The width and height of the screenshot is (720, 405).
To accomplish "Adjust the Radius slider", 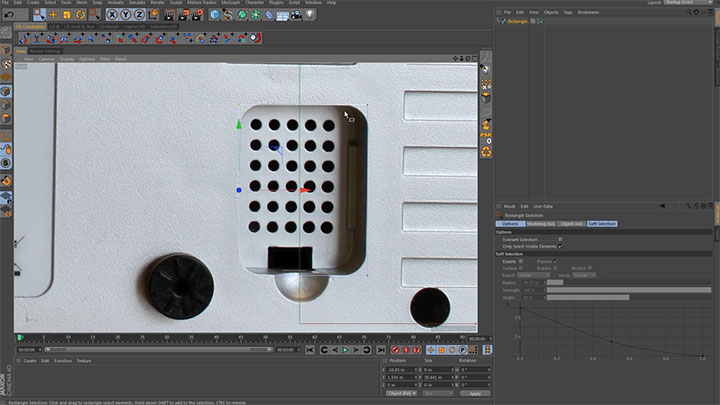I will tap(629, 282).
